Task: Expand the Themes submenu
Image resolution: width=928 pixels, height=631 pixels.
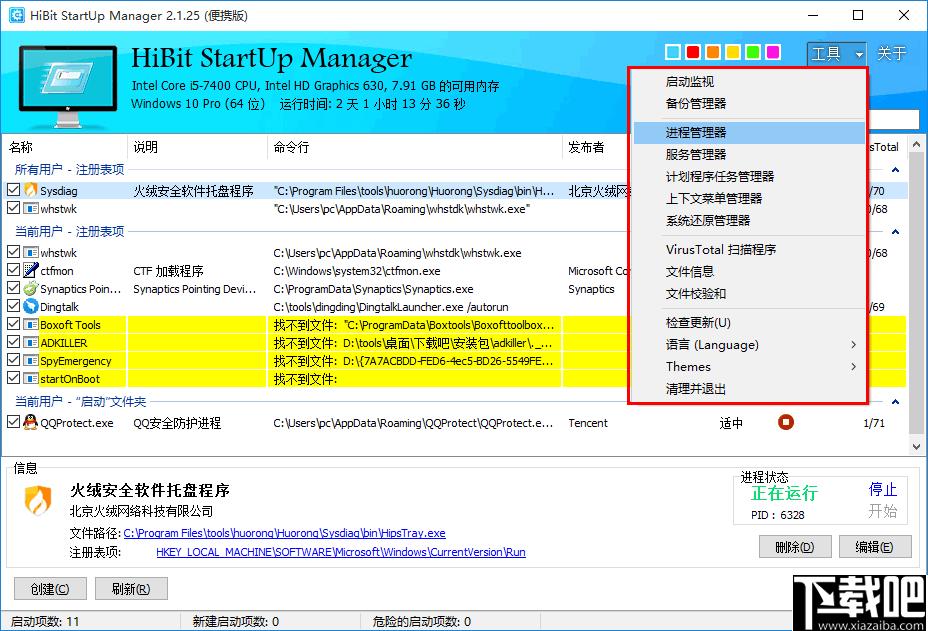Action: pos(748,366)
